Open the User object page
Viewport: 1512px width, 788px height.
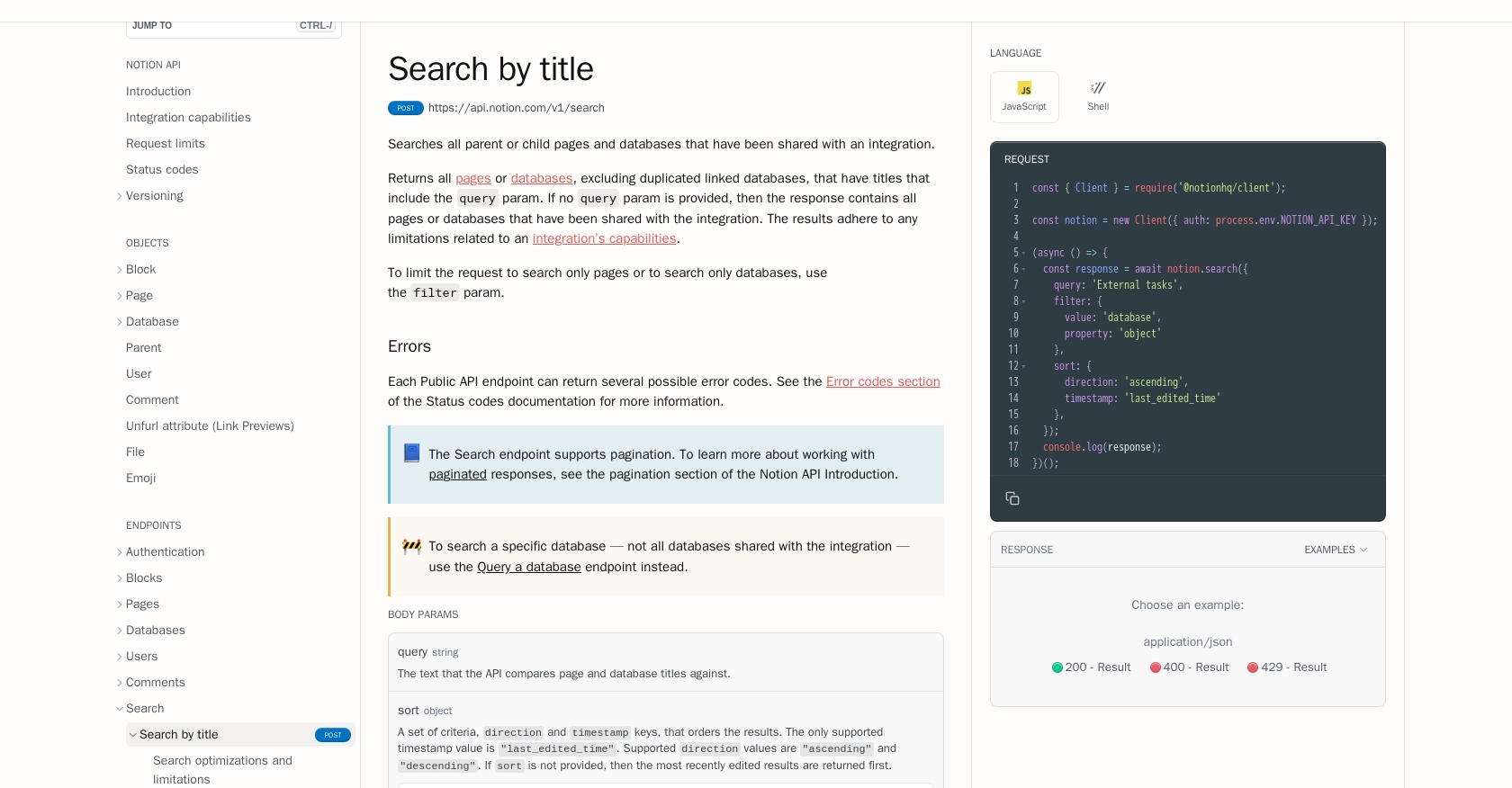(139, 374)
